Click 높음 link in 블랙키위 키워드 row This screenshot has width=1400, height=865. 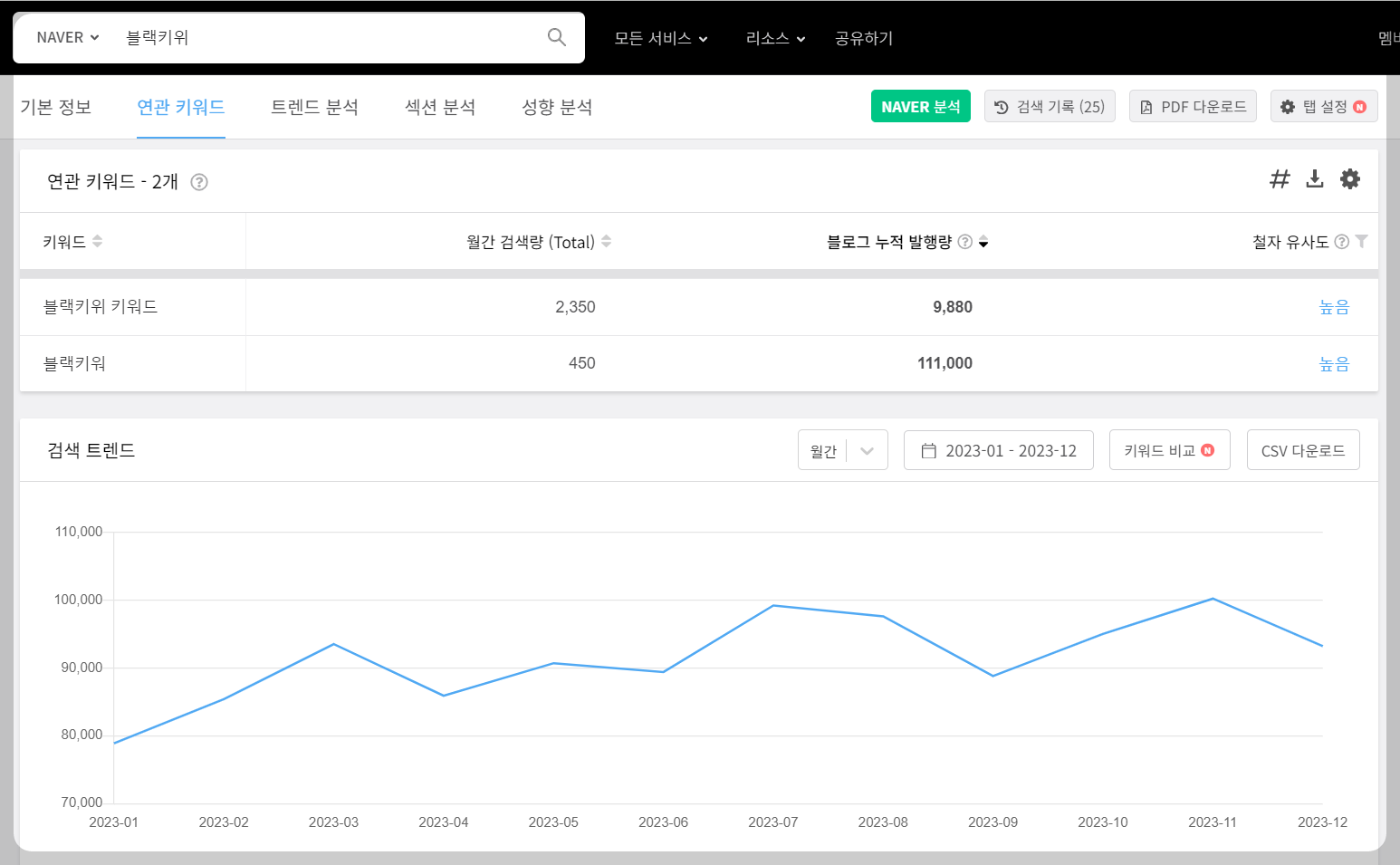click(x=1334, y=307)
